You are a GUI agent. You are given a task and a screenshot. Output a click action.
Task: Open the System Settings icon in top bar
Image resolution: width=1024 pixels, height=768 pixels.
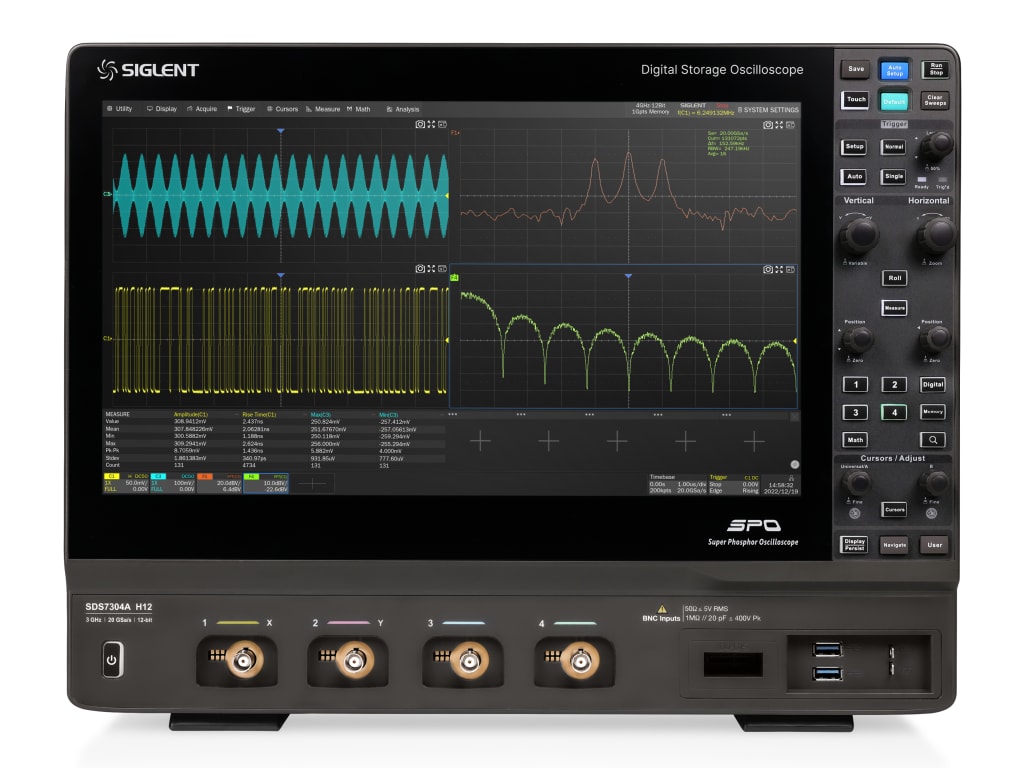tap(768, 109)
